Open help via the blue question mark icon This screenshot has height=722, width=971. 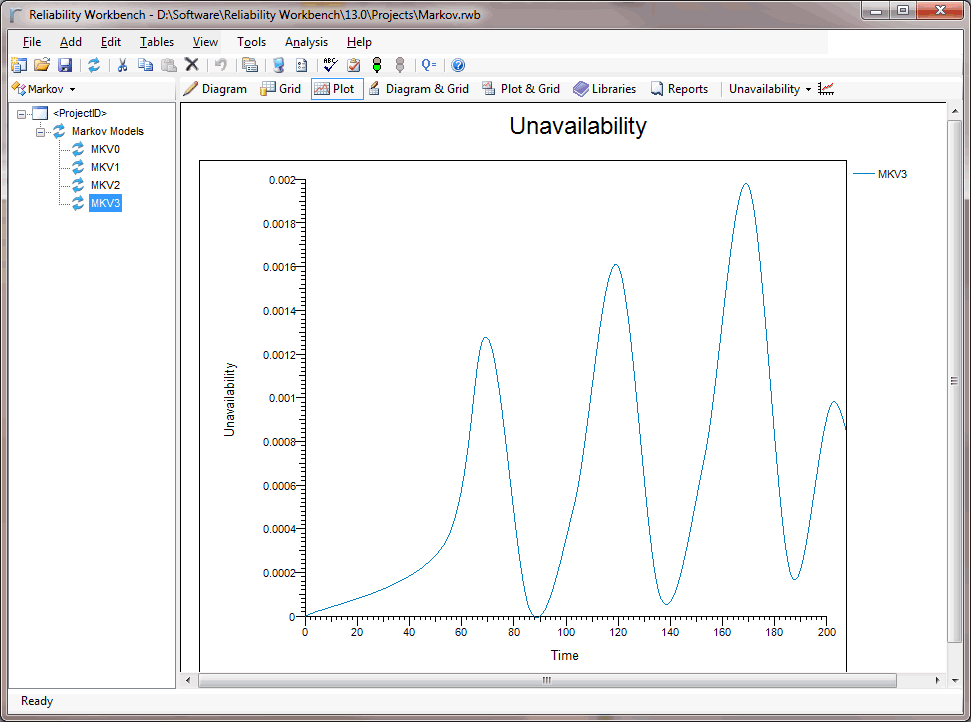(458, 65)
